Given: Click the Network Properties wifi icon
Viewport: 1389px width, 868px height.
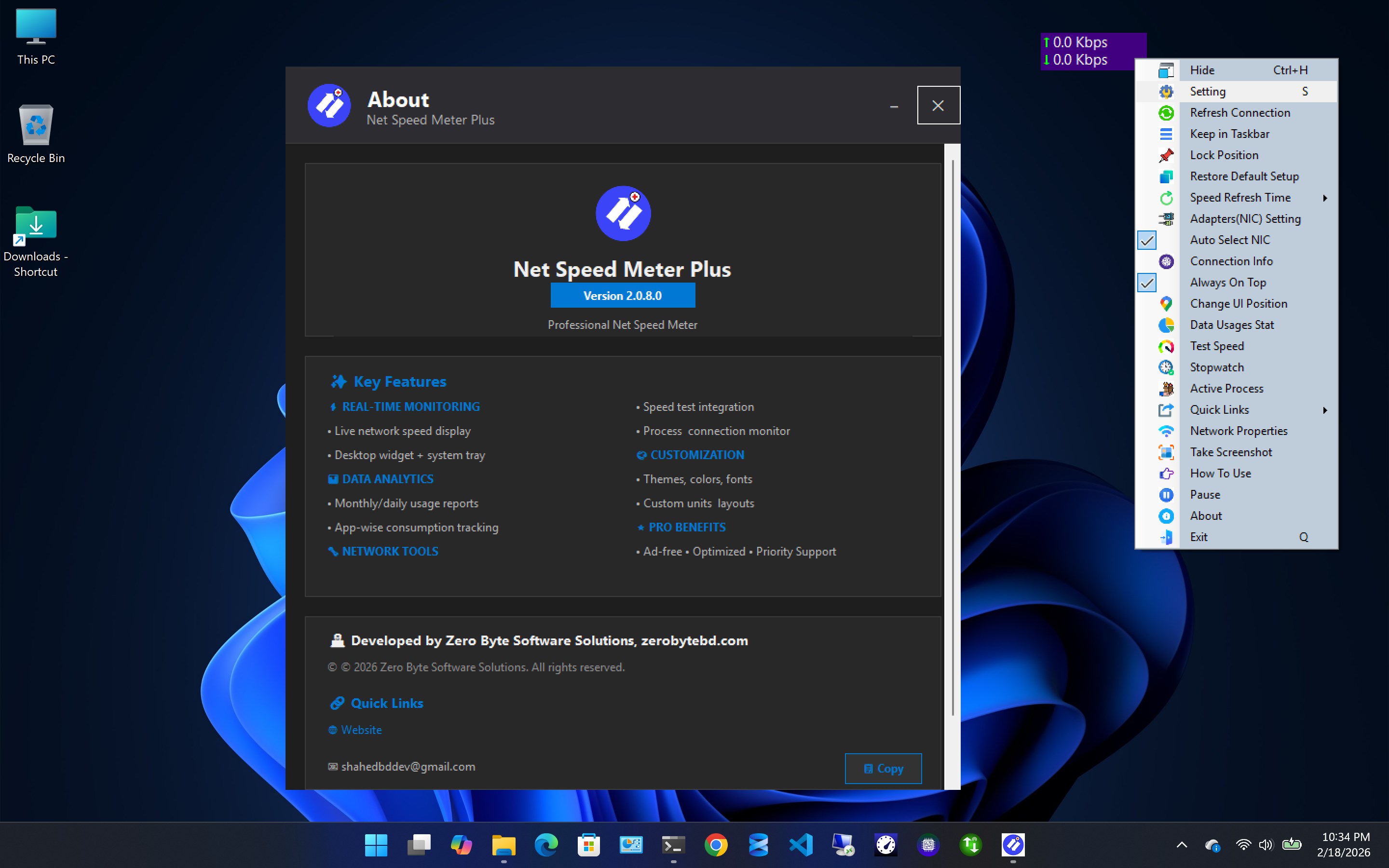Looking at the screenshot, I should coord(1166,432).
